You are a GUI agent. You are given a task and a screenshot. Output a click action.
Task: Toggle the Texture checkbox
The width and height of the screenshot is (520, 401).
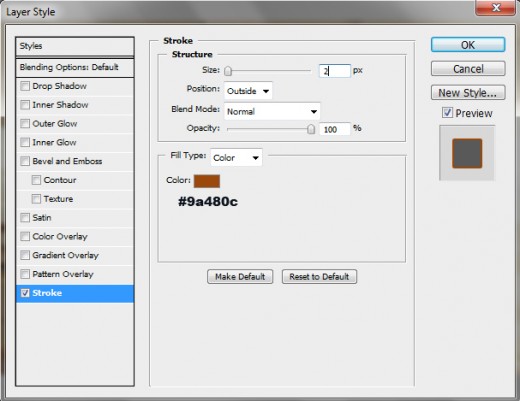pyautogui.click(x=36, y=199)
